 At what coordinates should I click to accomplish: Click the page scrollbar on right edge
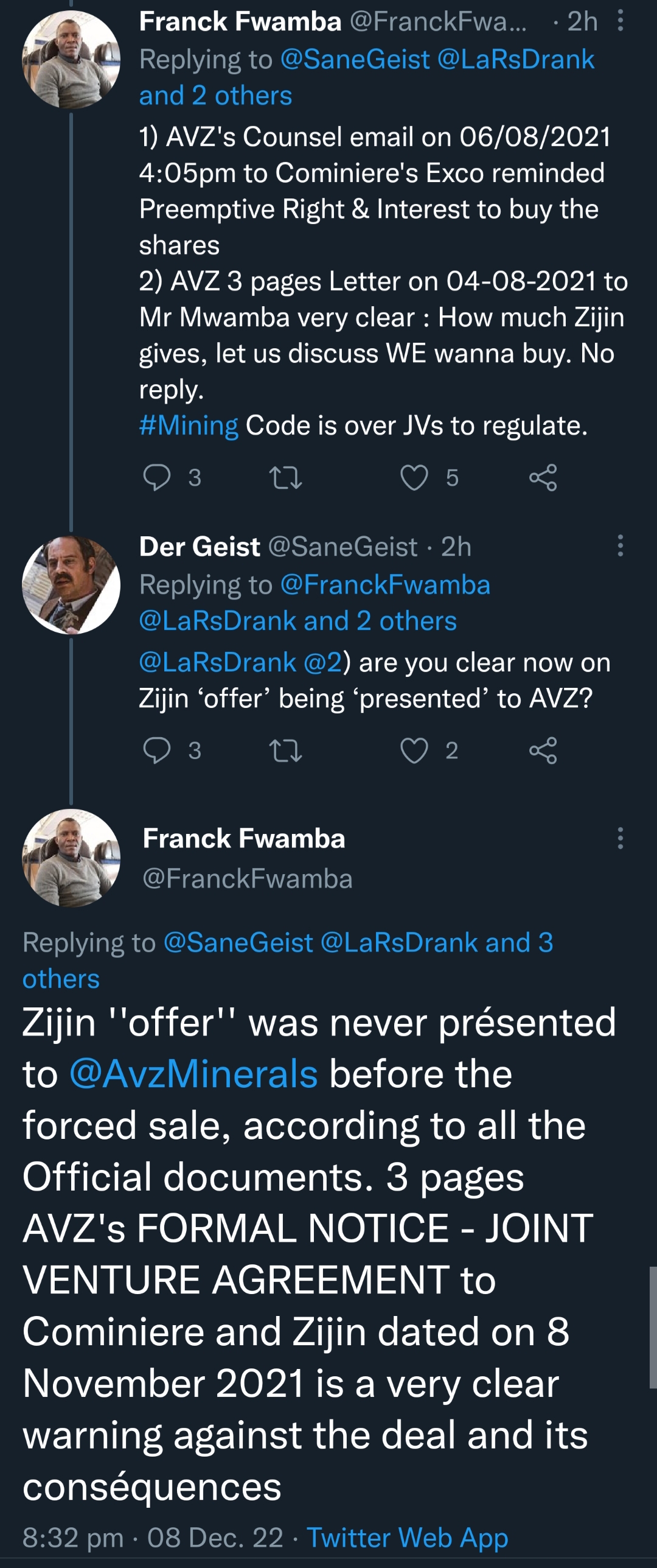coord(653,1327)
